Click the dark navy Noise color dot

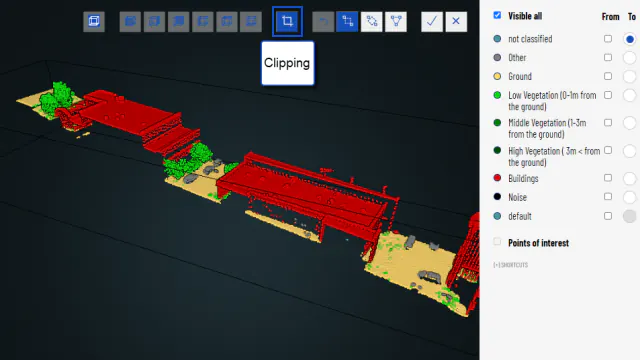click(497, 196)
